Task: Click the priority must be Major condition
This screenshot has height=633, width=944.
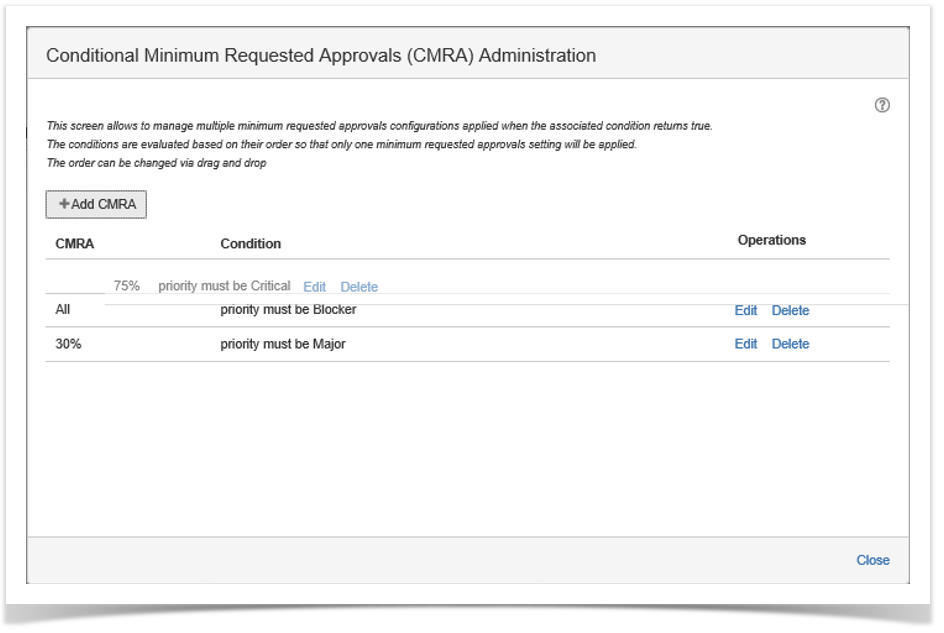Action: (x=283, y=344)
